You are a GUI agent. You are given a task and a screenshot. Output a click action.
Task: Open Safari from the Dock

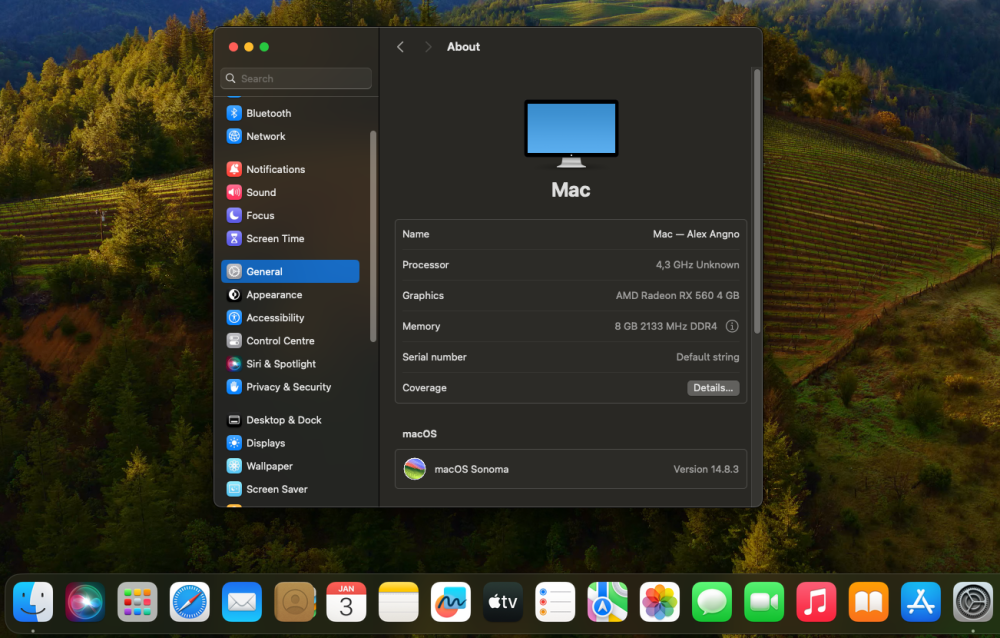click(189, 602)
